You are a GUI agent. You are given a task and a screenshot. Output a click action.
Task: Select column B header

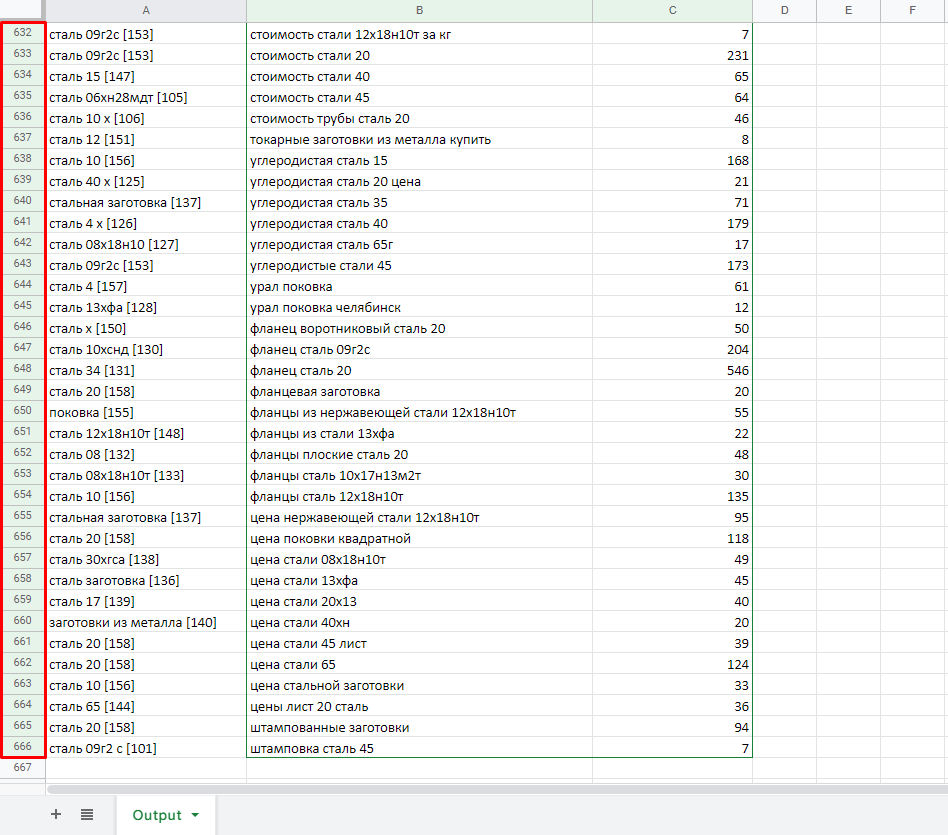419,10
